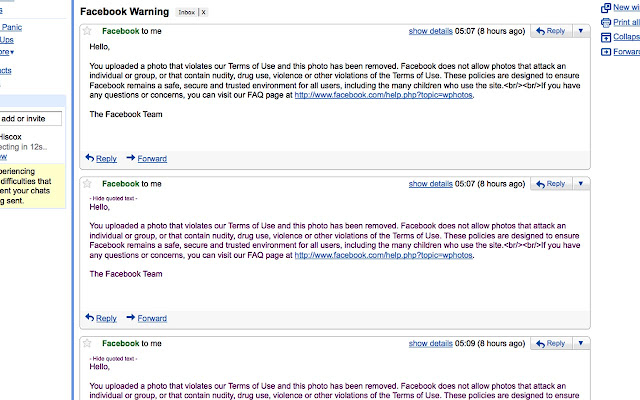
Task: Click Forward link below first message
Action: coord(152,158)
